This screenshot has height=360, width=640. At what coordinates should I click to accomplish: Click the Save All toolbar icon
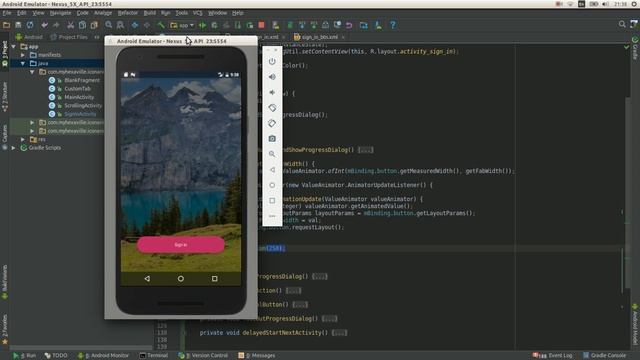pos(18,25)
